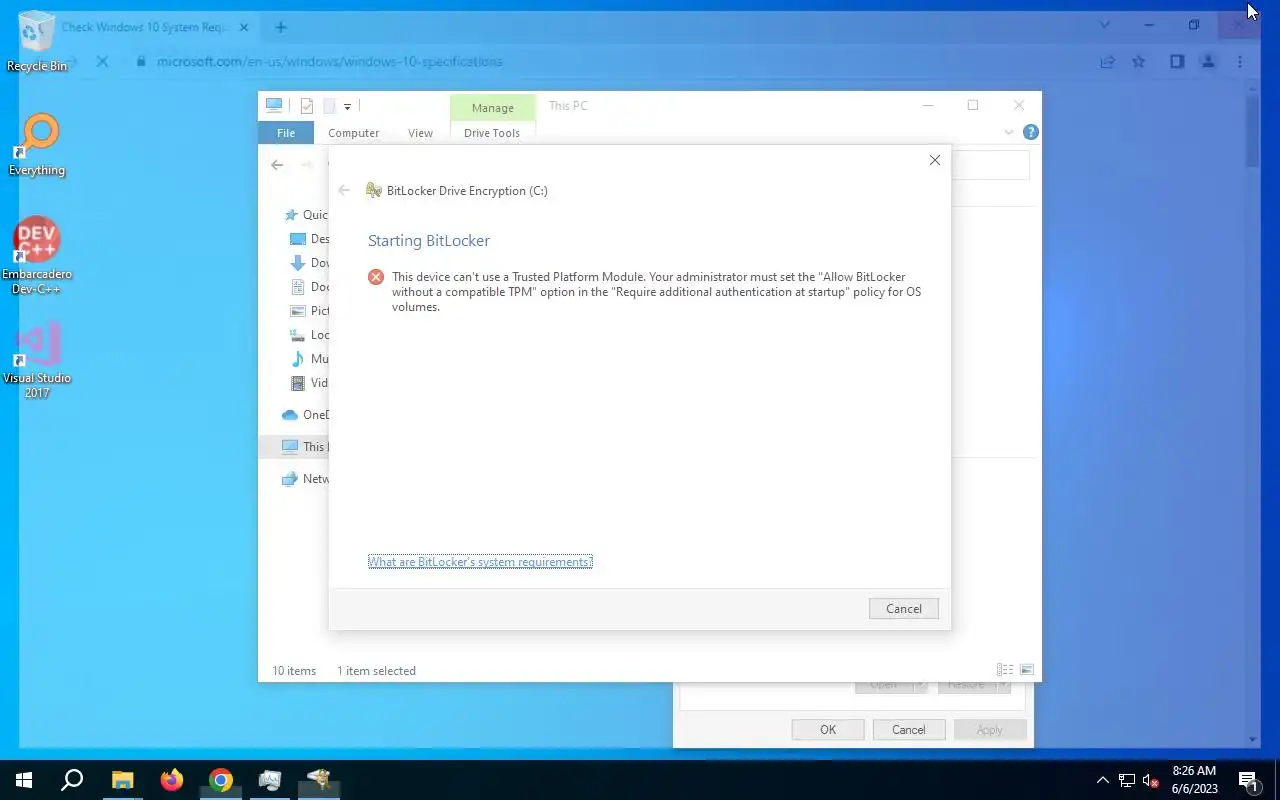1280x800 pixels.
Task: Click the Chrome share page icon
Action: tap(1107, 61)
